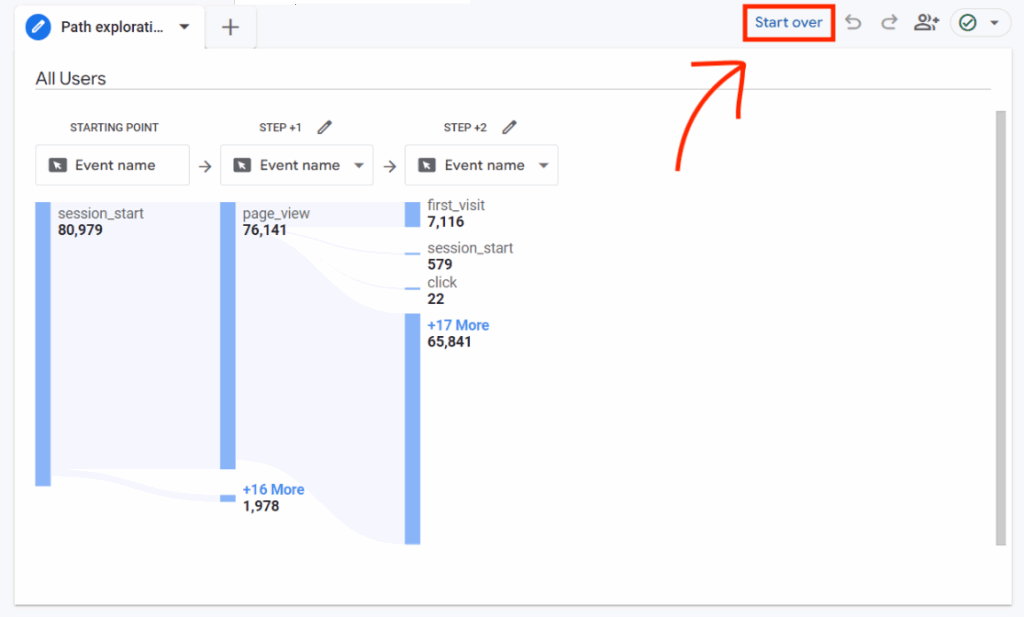Expand the +16 More nodes link
Viewport: 1024px width, 617px height.
pyautogui.click(x=273, y=489)
